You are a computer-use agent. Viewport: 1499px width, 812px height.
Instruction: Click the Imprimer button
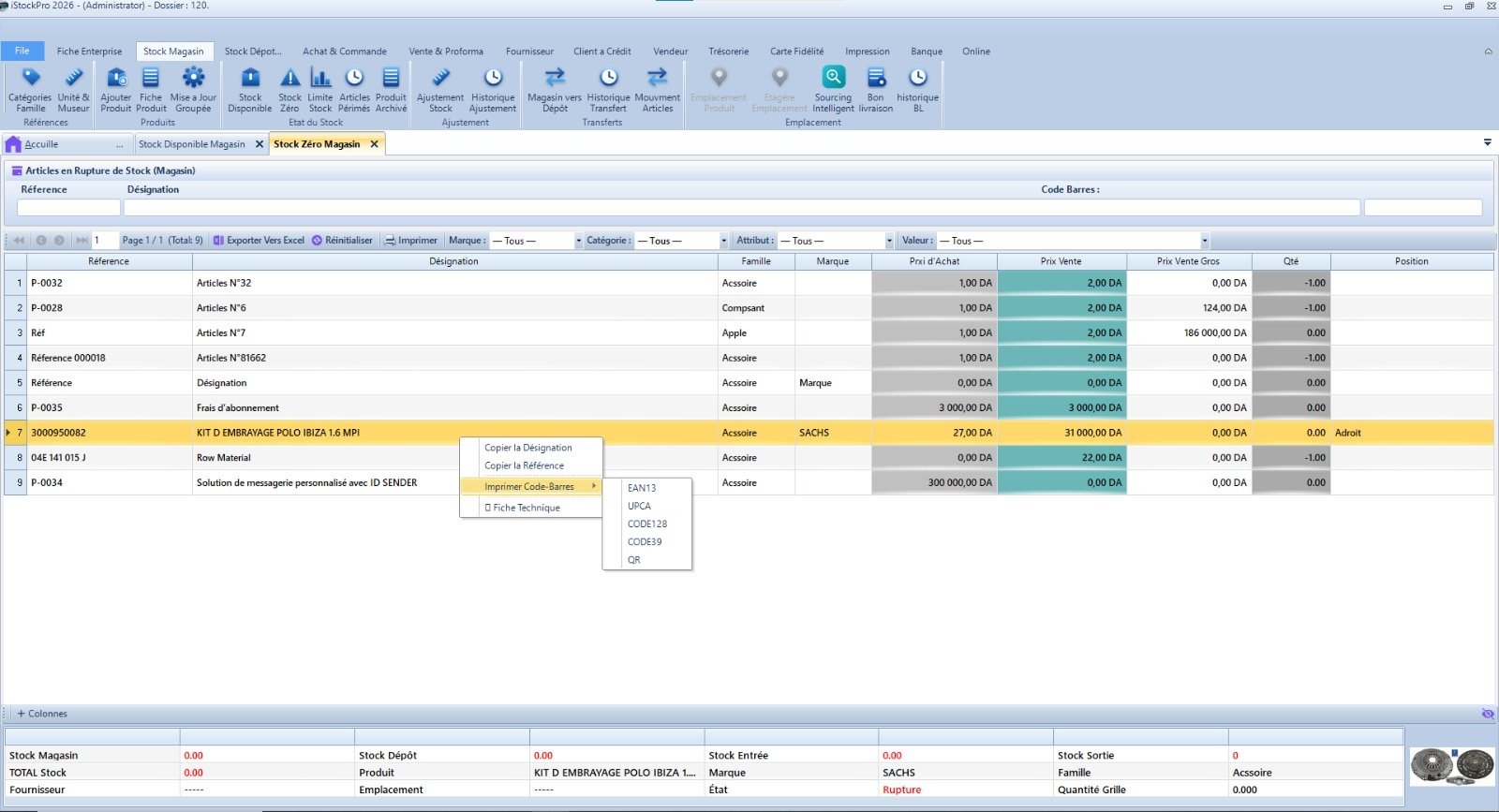(x=410, y=241)
